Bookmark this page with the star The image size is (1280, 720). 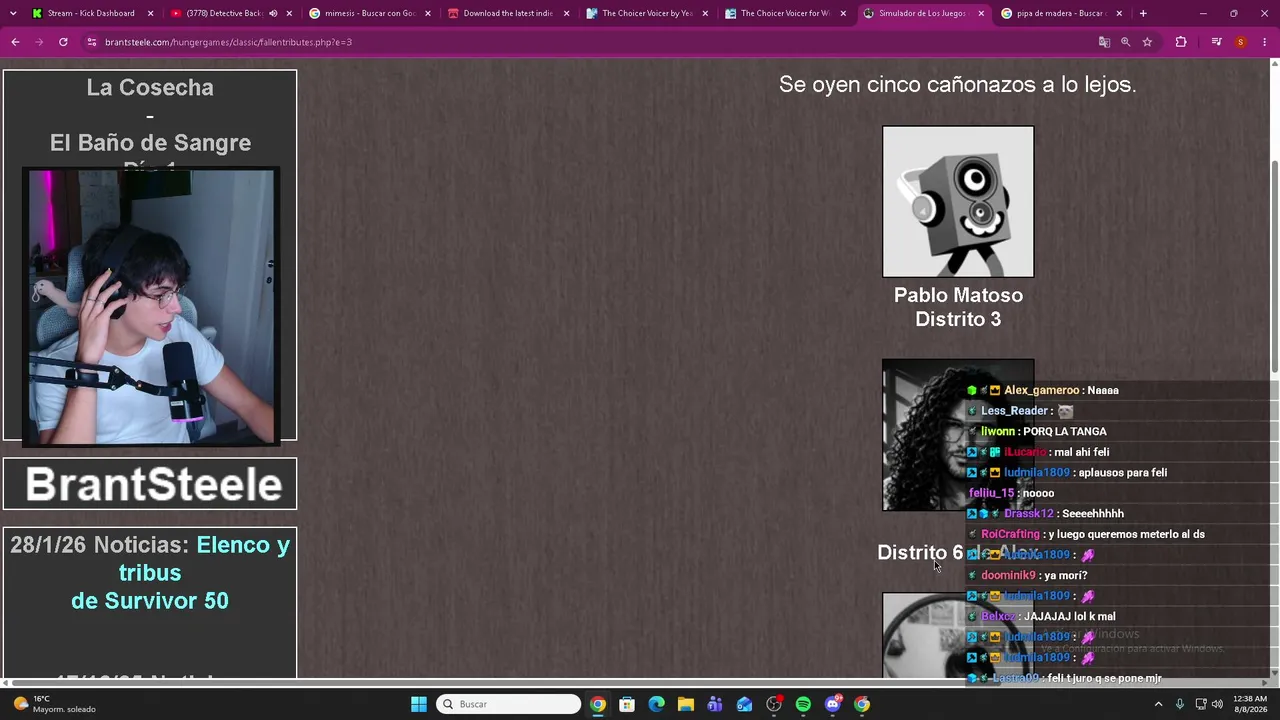click(1147, 42)
